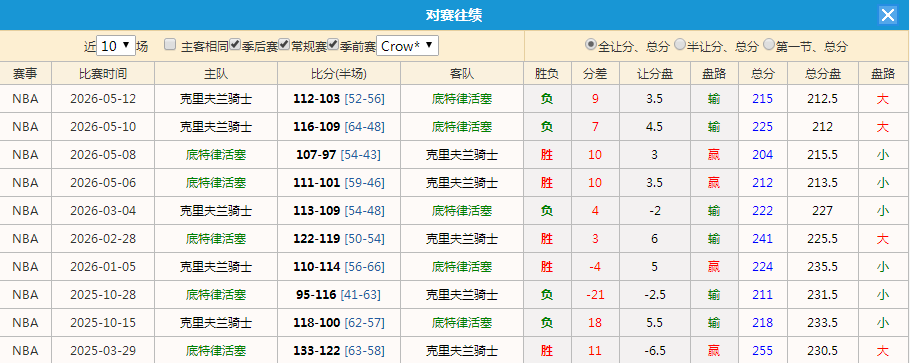Open the 近10场 match count dropdown
The image size is (910, 363).
pos(116,46)
